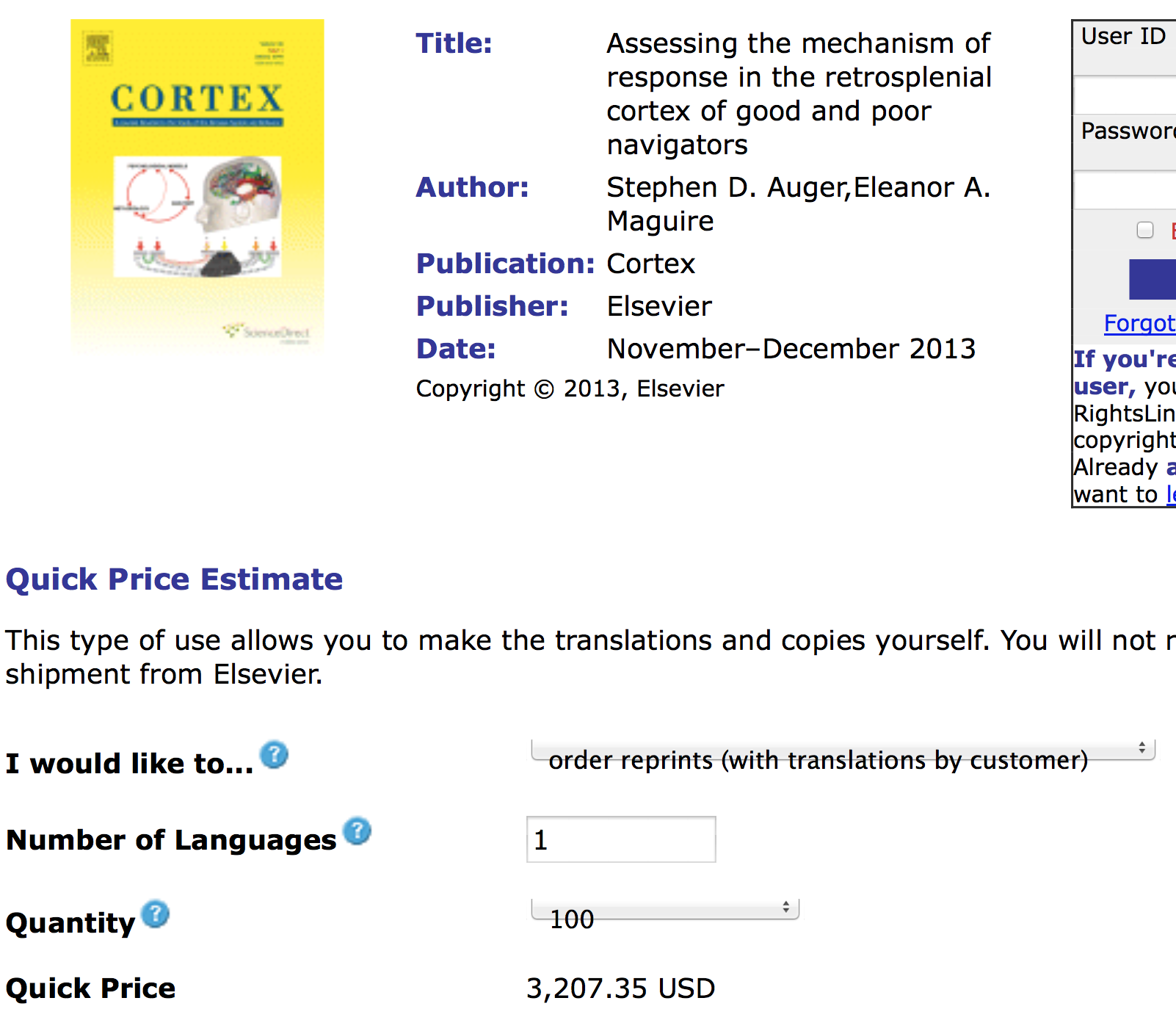1176x1009 pixels.
Task: Click the ScienceDirect logo on the cover
Action: tap(269, 333)
